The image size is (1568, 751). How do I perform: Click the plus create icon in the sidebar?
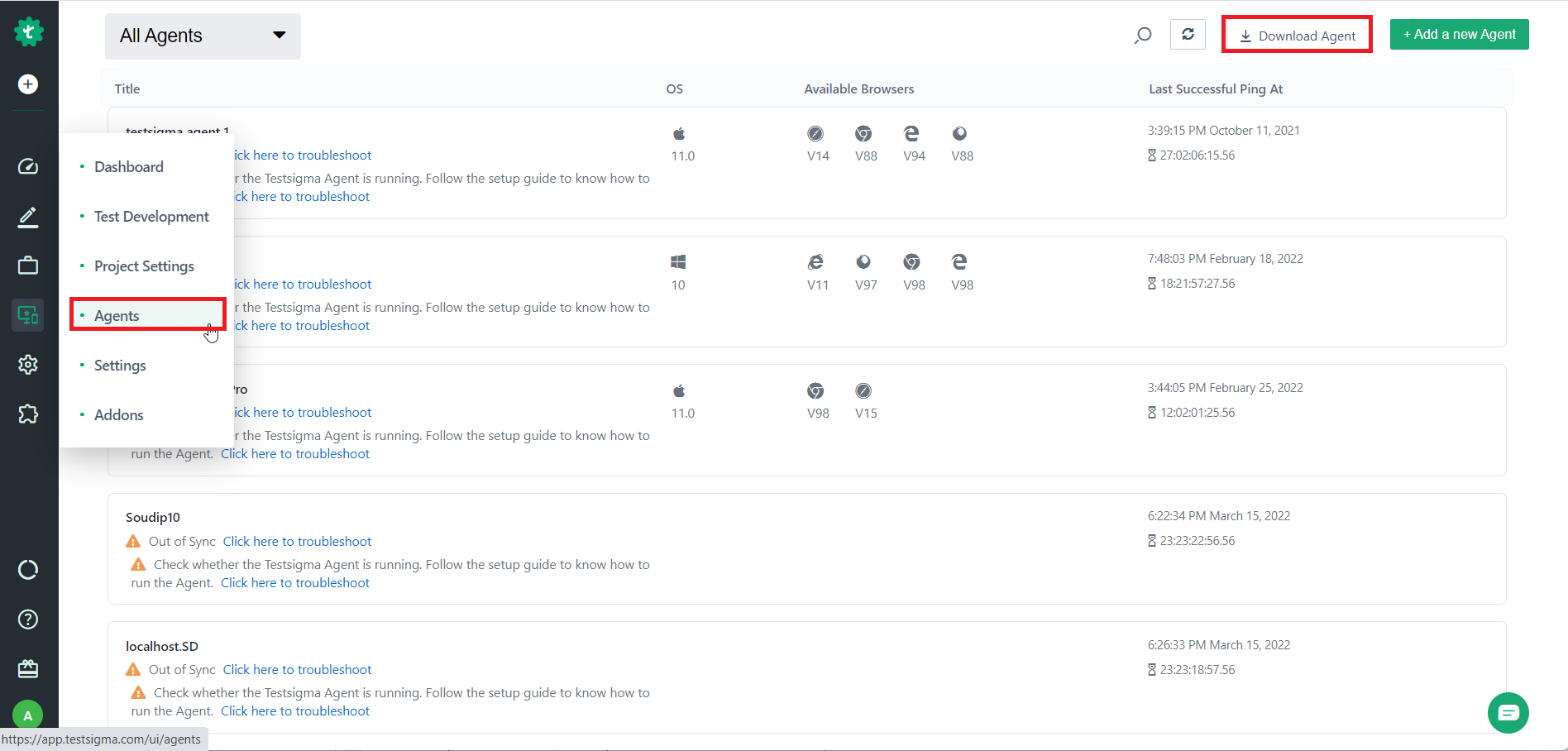coord(28,84)
